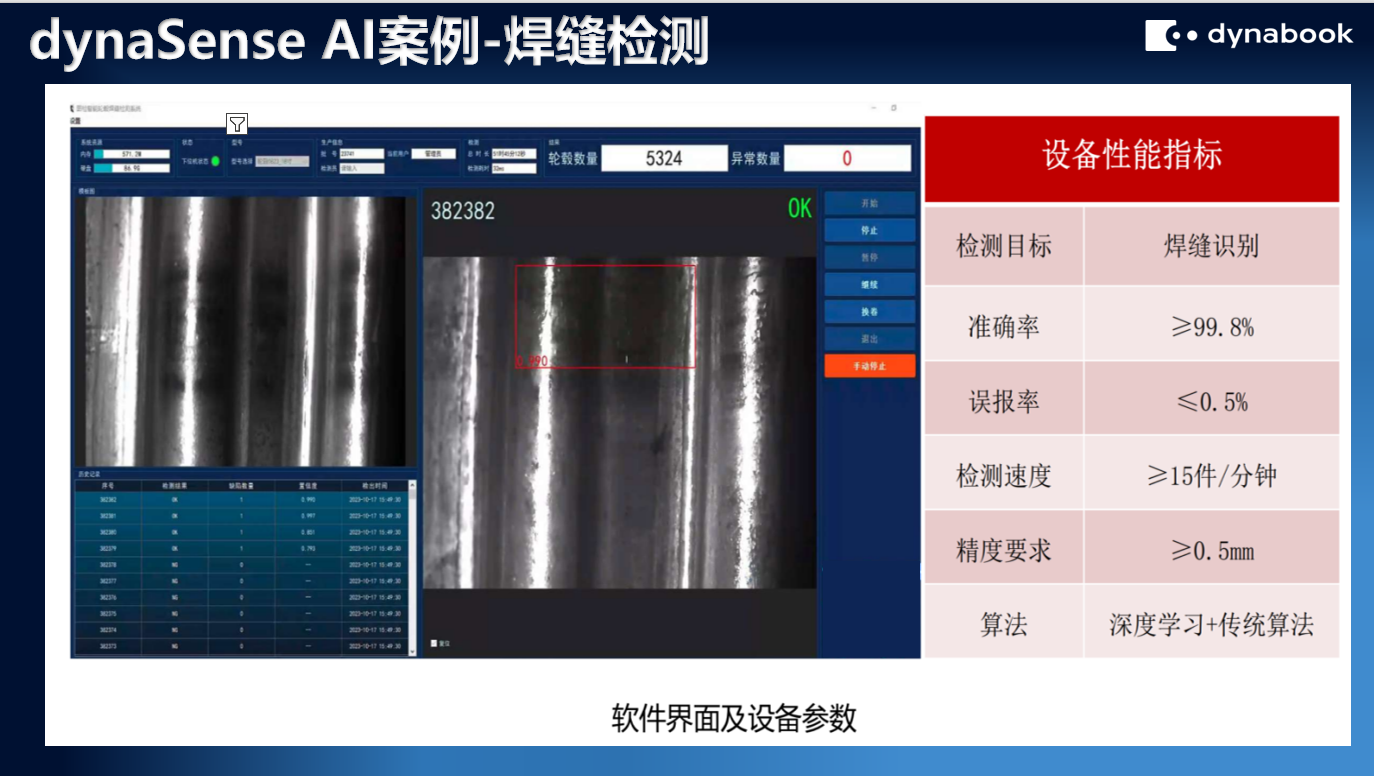Viewport: 1374px width, 776px height.
Task: Click the history table scrollbar thumb
Action: tap(412, 494)
